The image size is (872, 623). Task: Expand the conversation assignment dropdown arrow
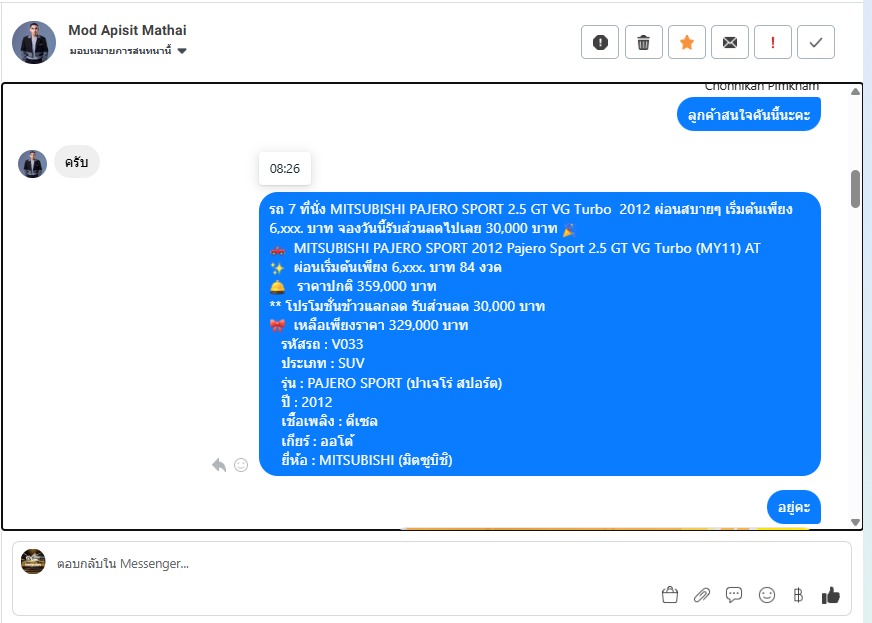(x=182, y=51)
